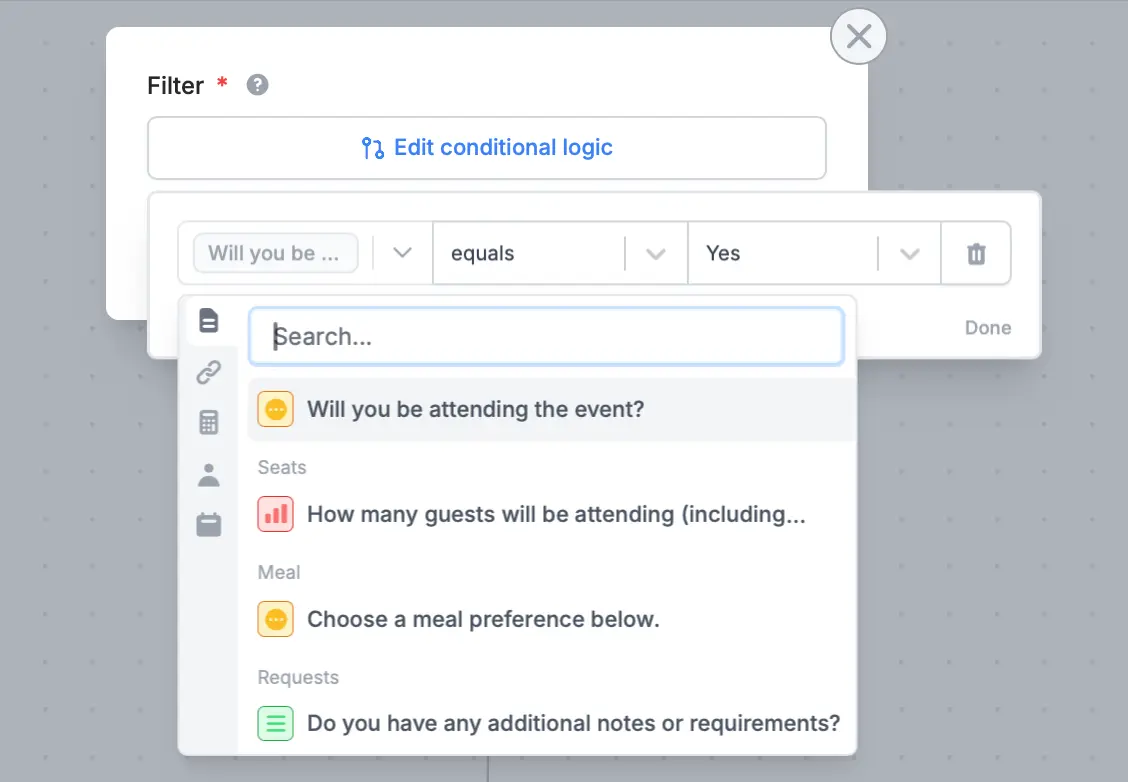Click the Done button

point(987,327)
